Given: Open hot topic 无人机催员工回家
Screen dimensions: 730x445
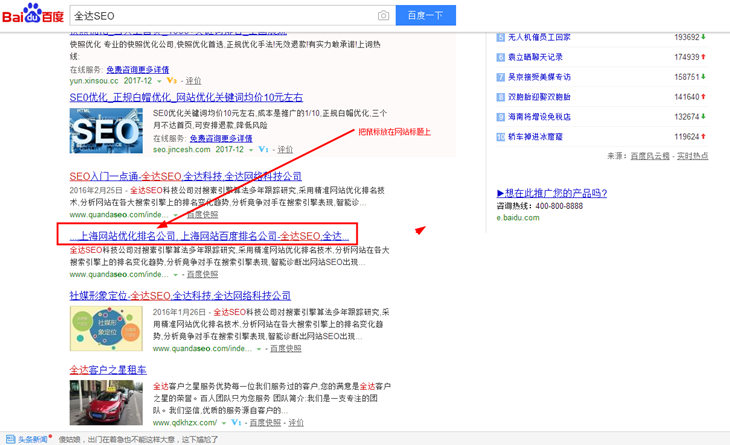Looking at the screenshot, I should coord(539,37).
